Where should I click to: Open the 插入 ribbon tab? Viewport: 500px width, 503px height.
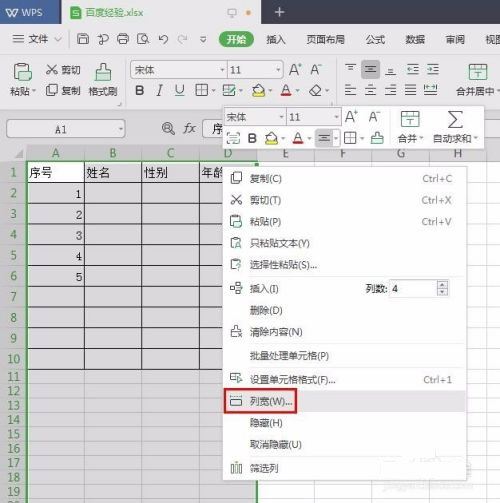point(276,39)
